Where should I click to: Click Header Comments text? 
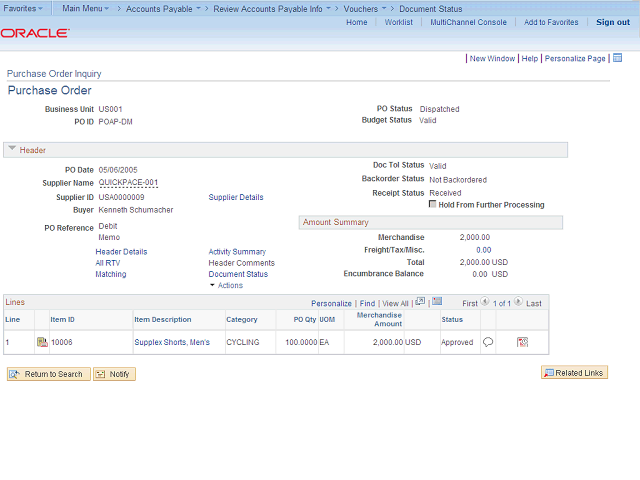pos(242,263)
